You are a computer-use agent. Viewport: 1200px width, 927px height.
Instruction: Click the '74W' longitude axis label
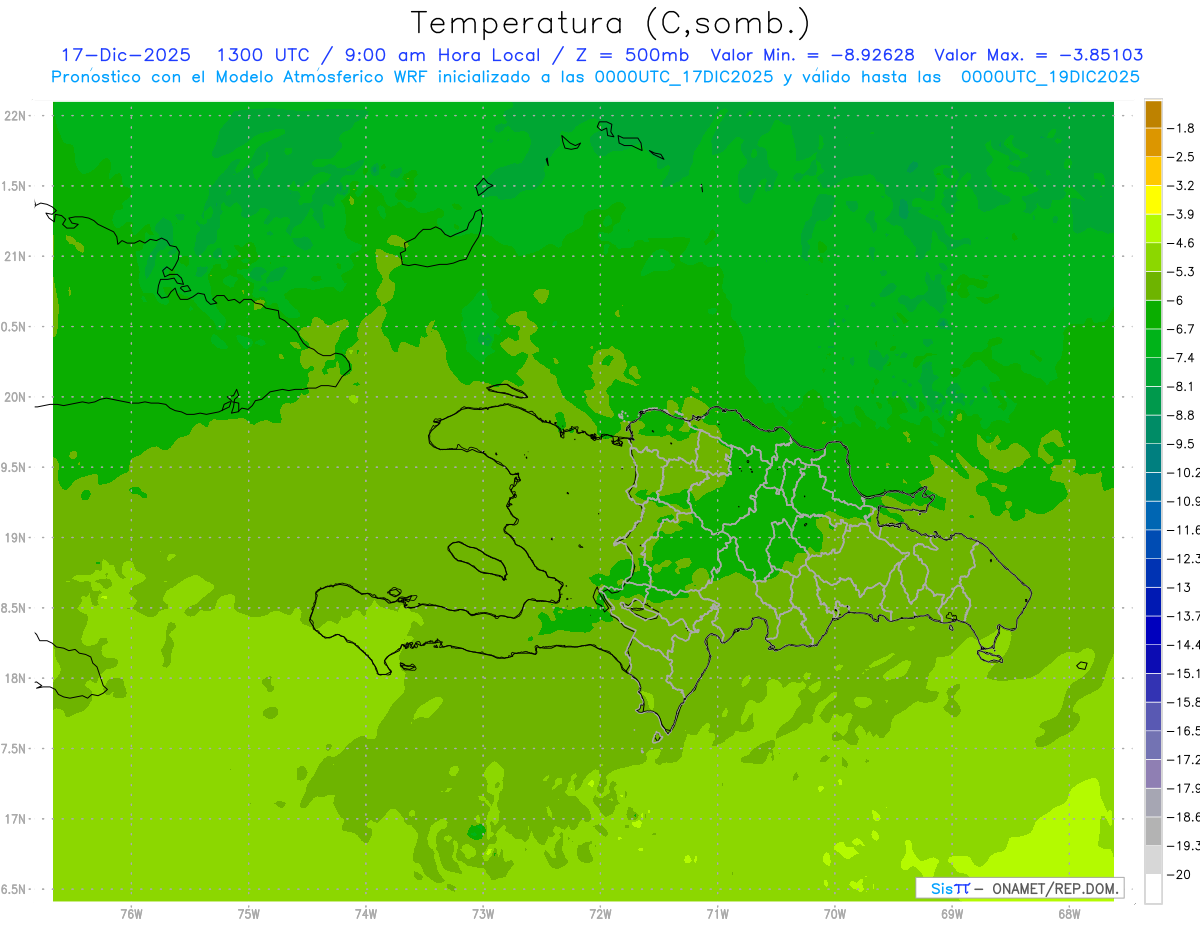tap(366, 914)
